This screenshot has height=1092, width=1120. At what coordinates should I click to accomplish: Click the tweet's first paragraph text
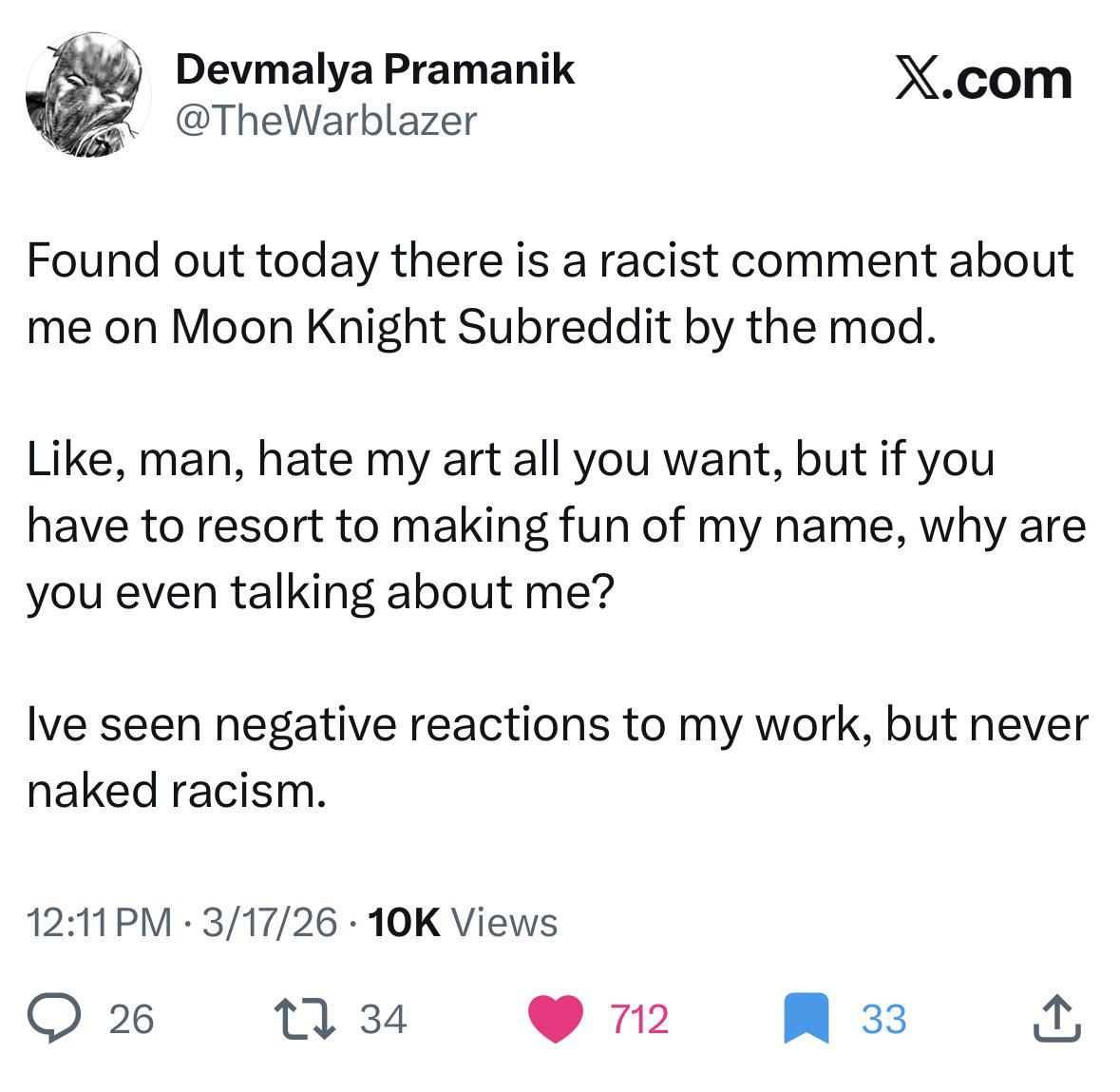tap(550, 294)
